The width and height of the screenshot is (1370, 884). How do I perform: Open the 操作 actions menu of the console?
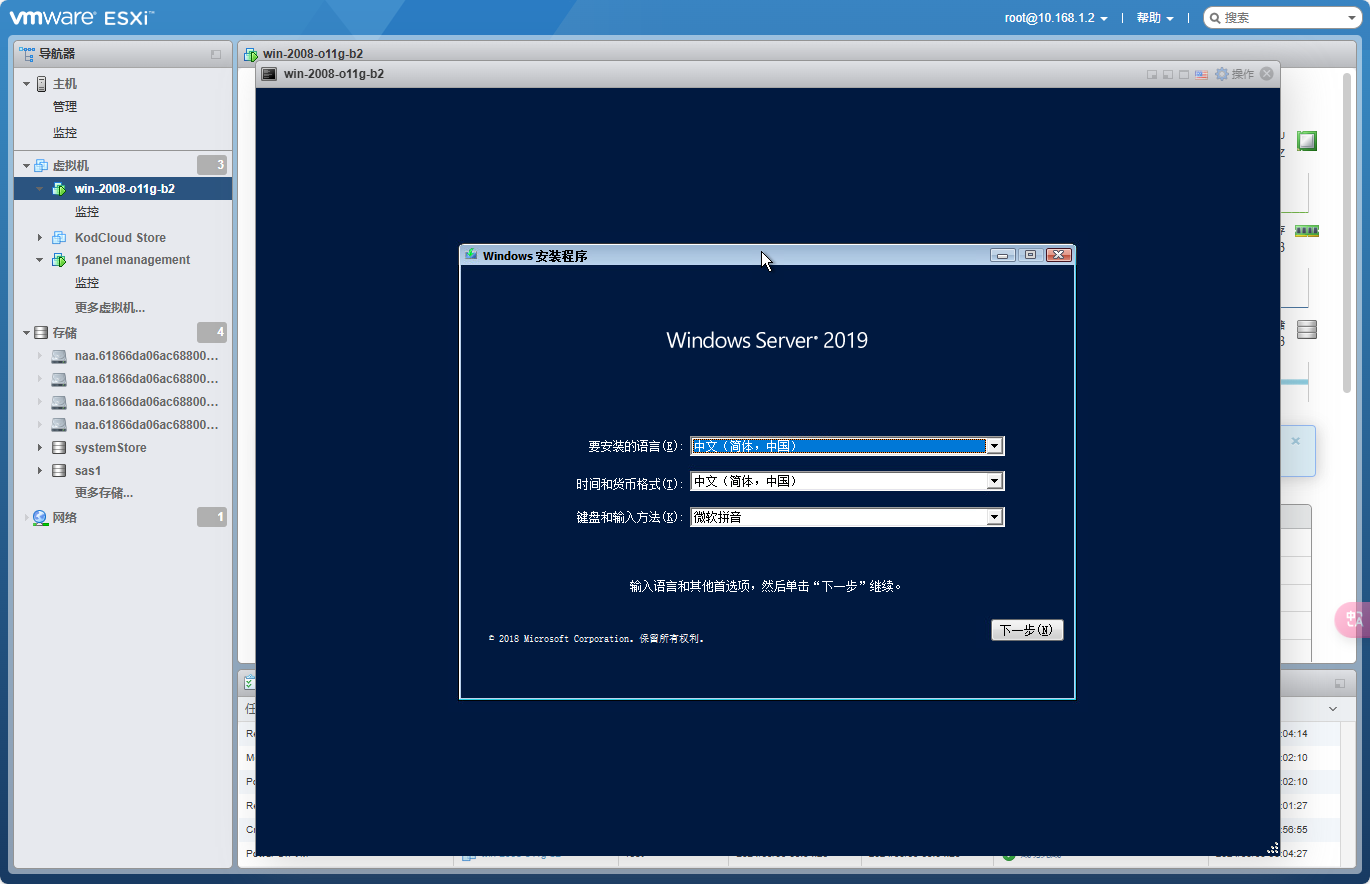click(x=1243, y=74)
